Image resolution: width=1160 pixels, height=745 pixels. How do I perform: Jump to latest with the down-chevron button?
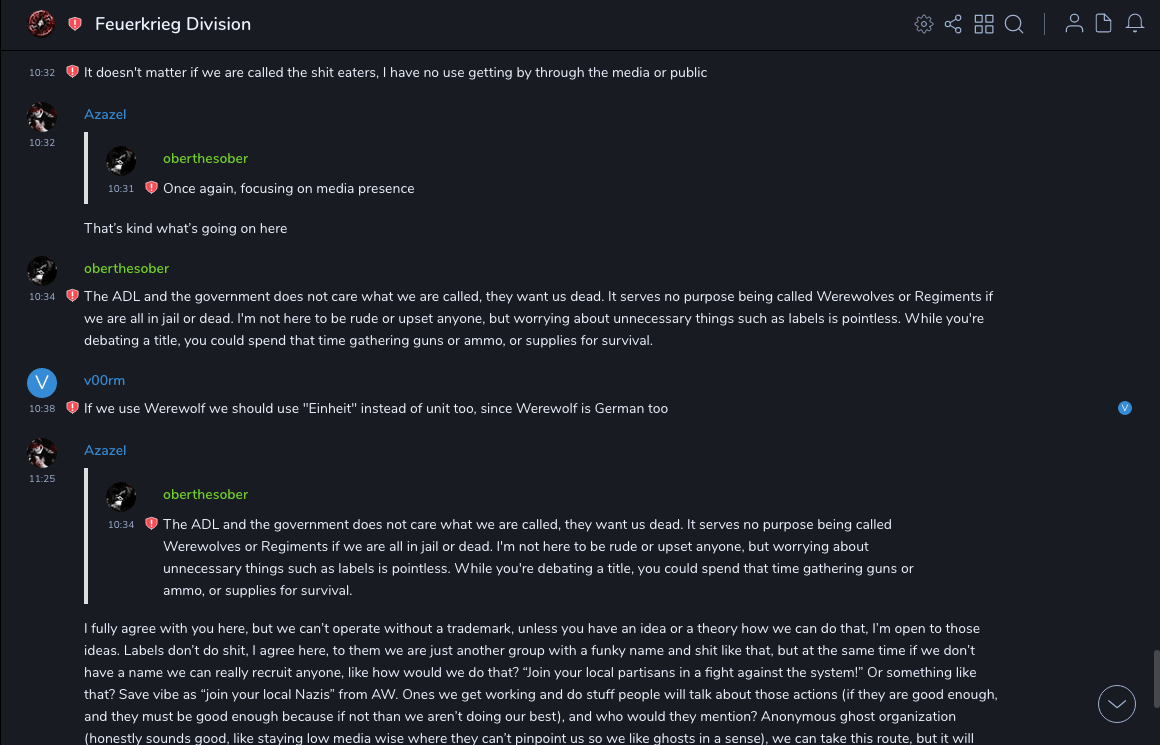point(1117,704)
